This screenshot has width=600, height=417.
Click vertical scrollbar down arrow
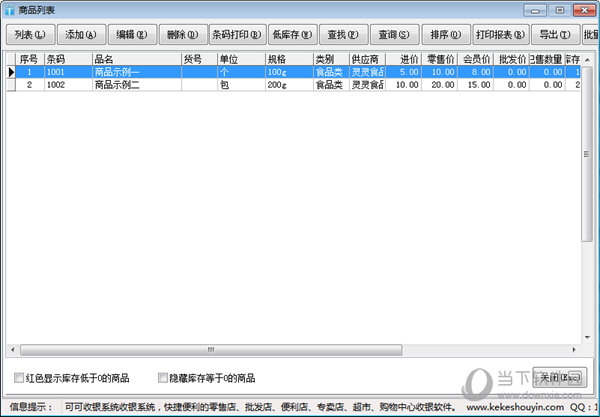(587, 337)
